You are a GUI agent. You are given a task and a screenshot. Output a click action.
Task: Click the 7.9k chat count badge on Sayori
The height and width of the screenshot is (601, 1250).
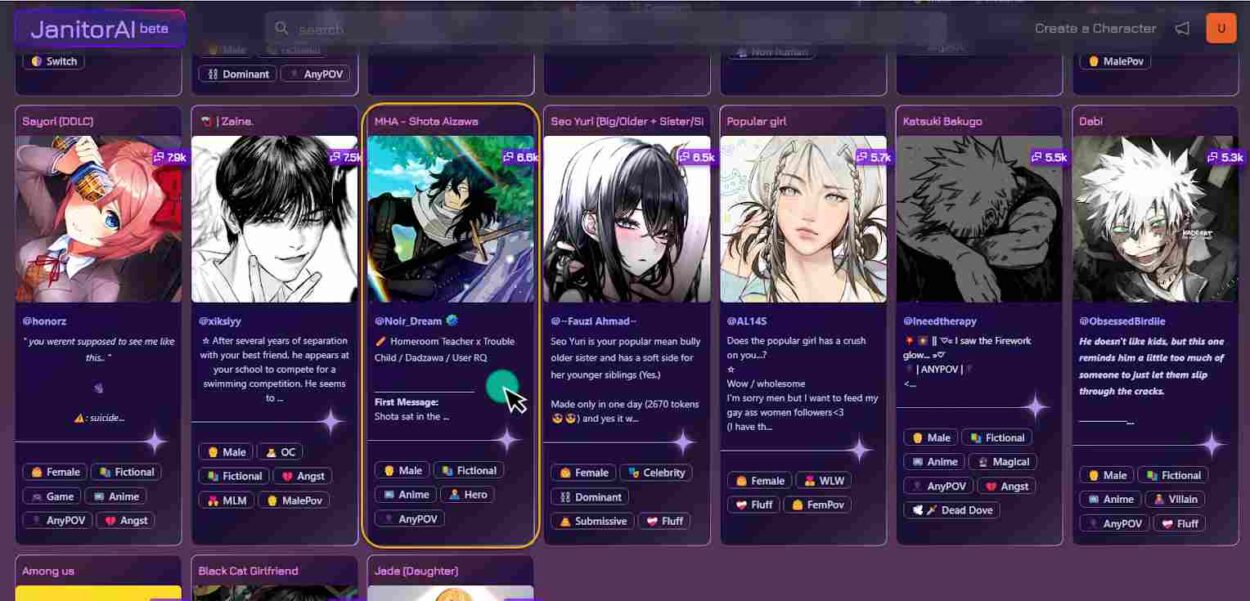tap(169, 158)
